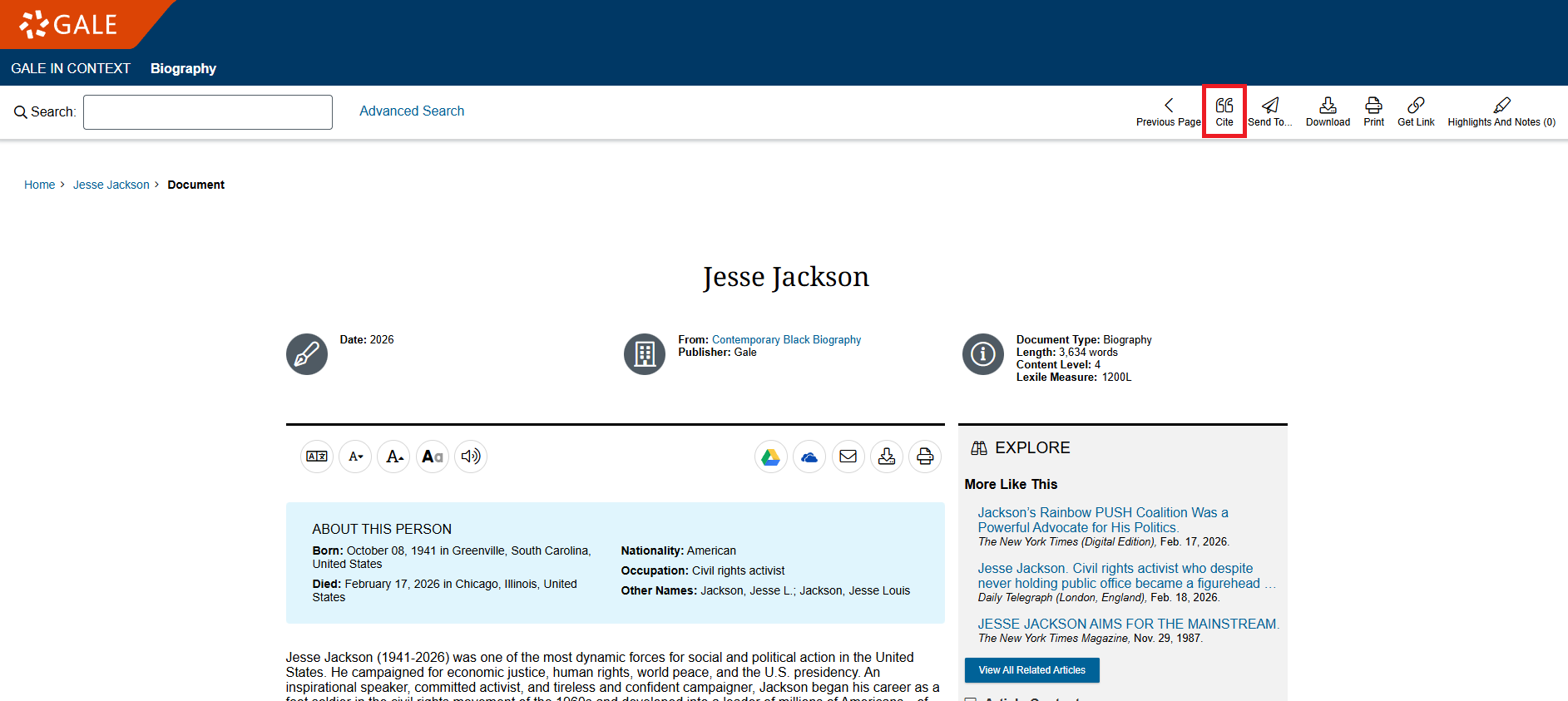Open the display options (Aa) button

pyautogui.click(x=433, y=457)
